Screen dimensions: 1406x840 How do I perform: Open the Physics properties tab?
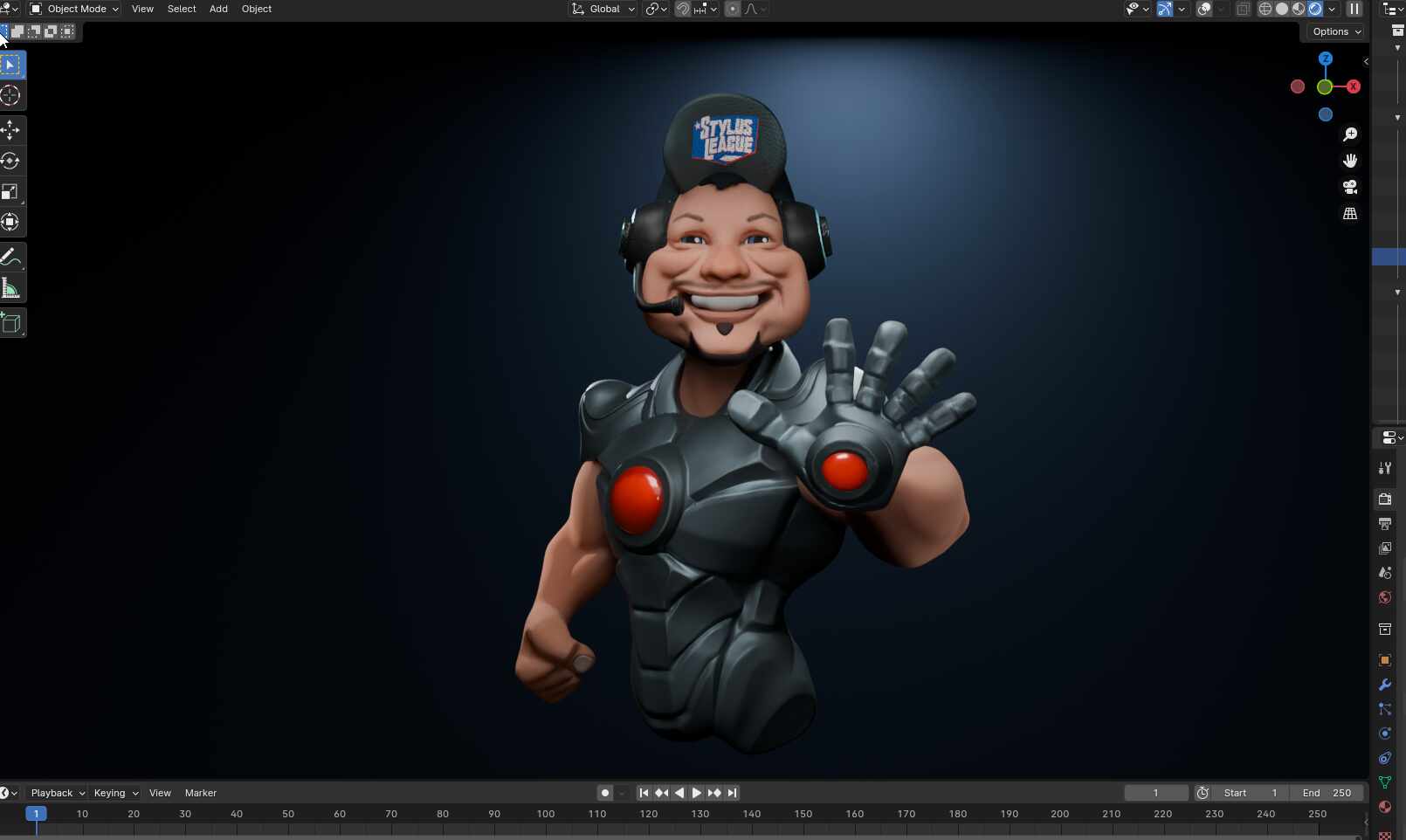click(1385, 733)
